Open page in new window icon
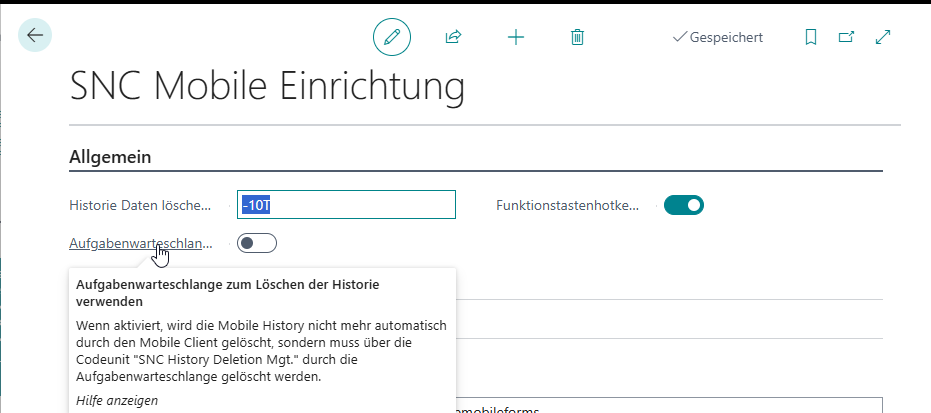The width and height of the screenshot is (931, 413). tap(846, 37)
